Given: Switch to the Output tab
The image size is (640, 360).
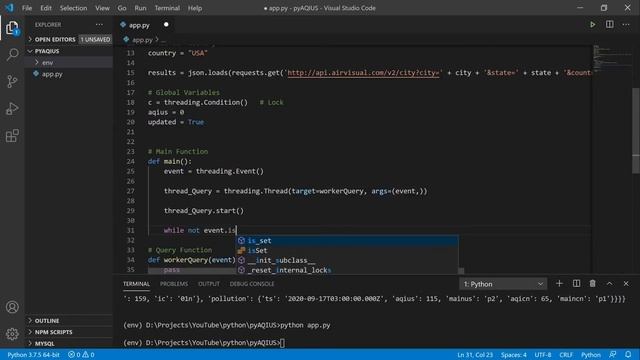Looking at the screenshot, I should (x=209, y=284).
